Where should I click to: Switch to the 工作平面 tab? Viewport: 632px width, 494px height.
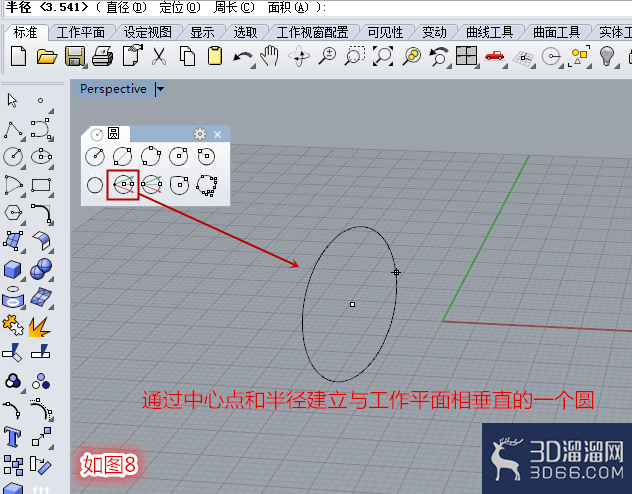[81, 32]
